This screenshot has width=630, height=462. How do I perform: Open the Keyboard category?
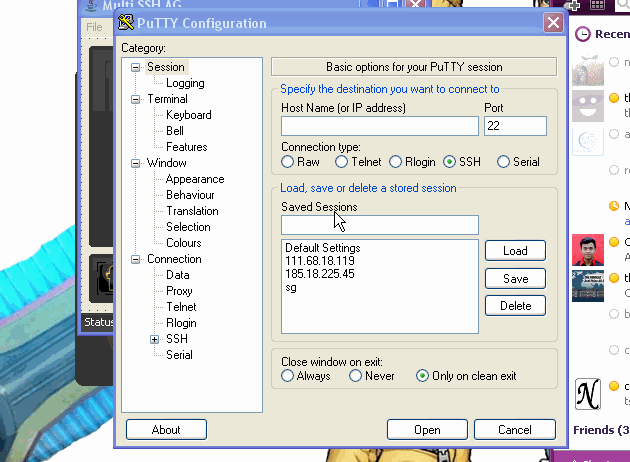point(188,115)
